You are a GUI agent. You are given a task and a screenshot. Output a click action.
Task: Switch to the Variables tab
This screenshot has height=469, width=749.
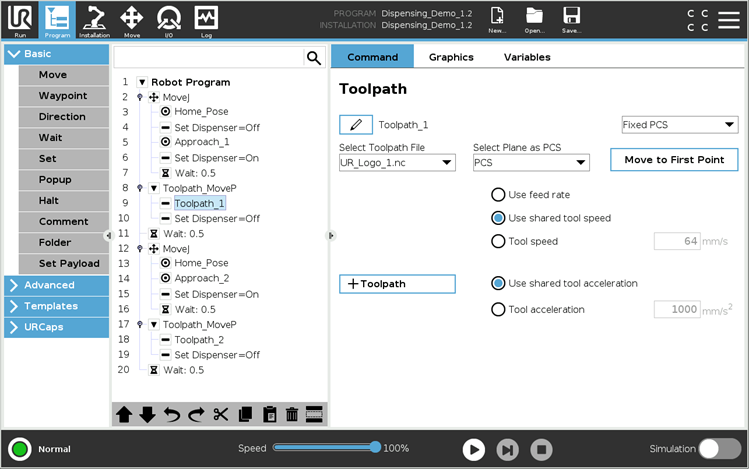[527, 57]
